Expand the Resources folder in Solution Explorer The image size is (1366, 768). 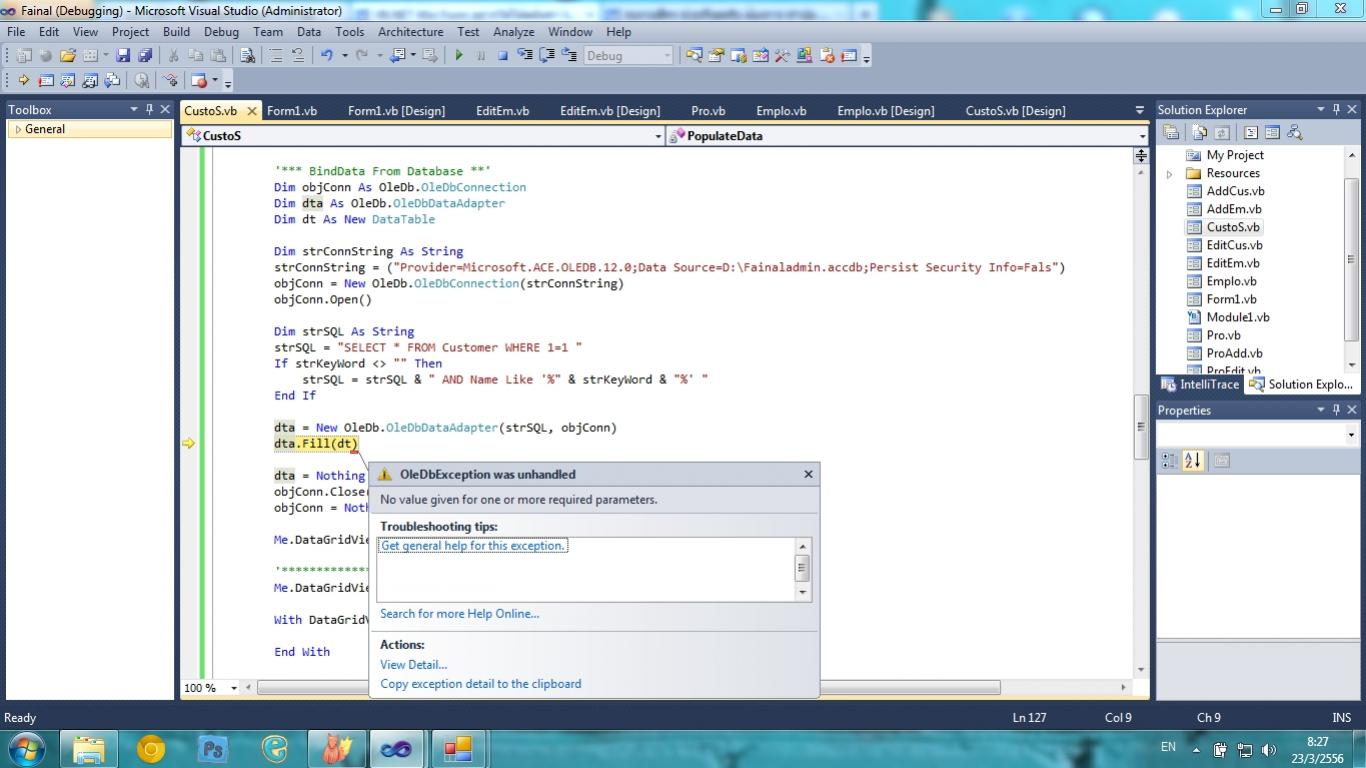pos(1169,174)
